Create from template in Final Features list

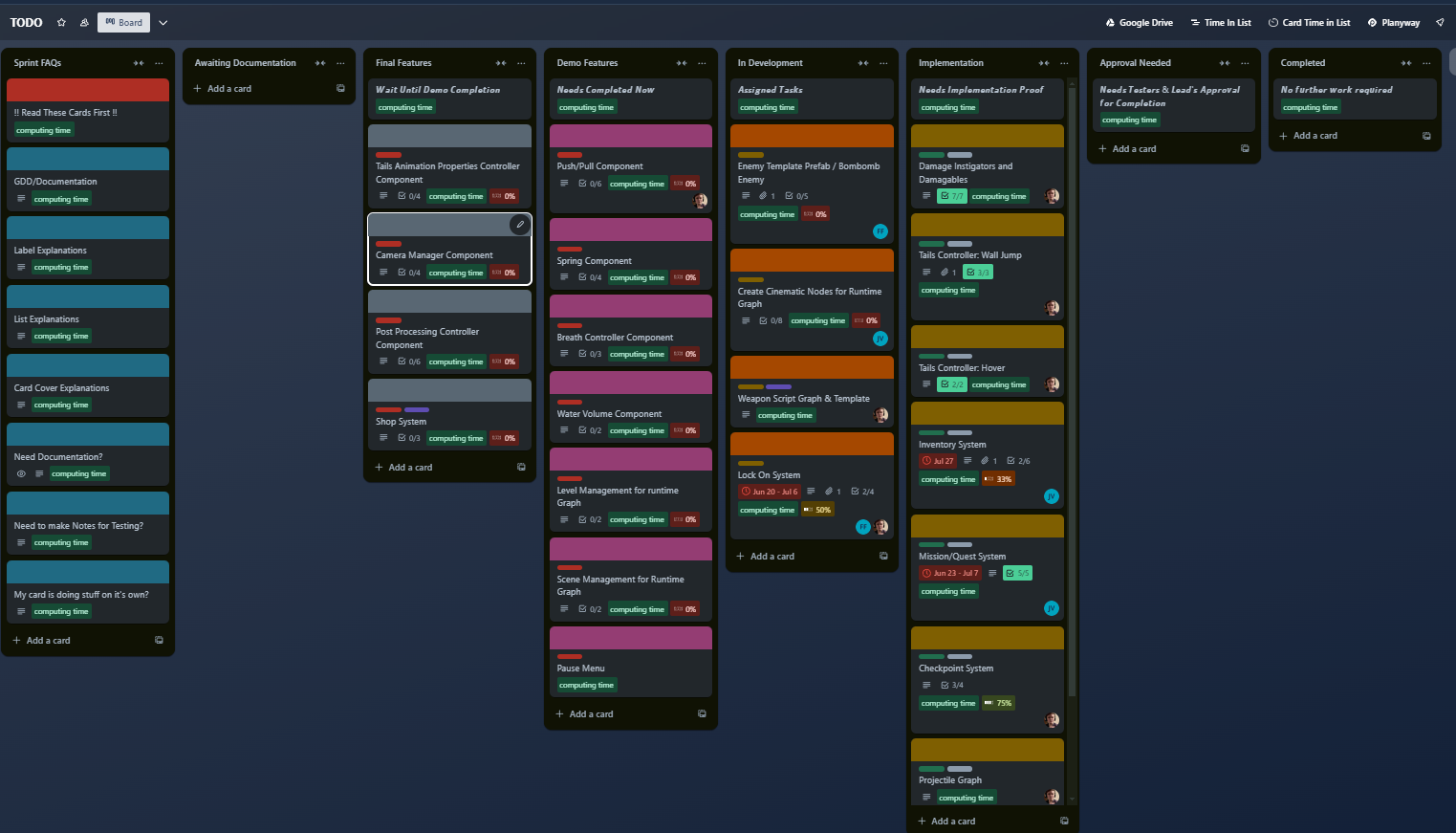pyautogui.click(x=521, y=467)
